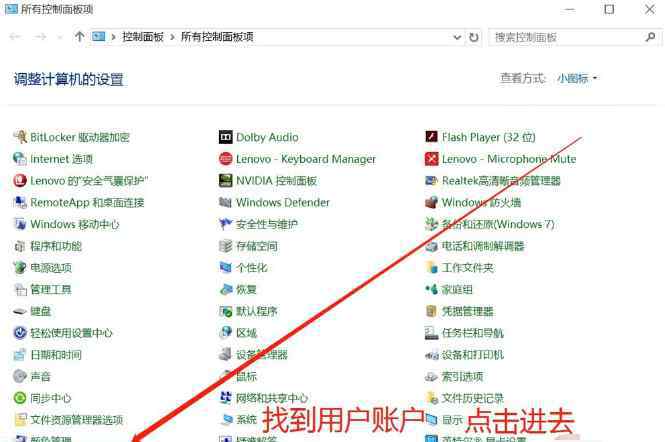Click the 所有控制面板项 breadcrumb segment

click(x=217, y=37)
